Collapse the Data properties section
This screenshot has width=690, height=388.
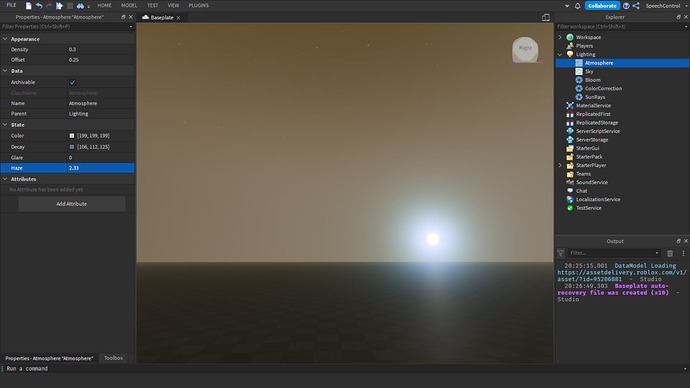pos(5,71)
